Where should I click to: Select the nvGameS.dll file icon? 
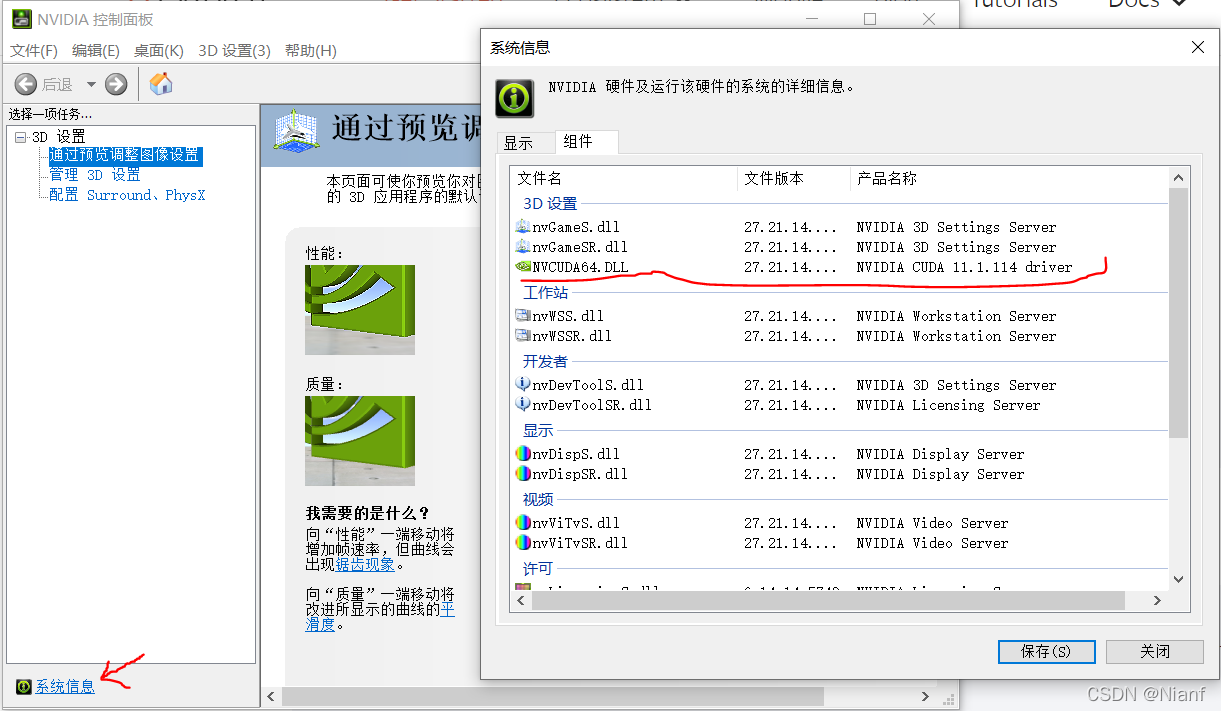pos(522,227)
